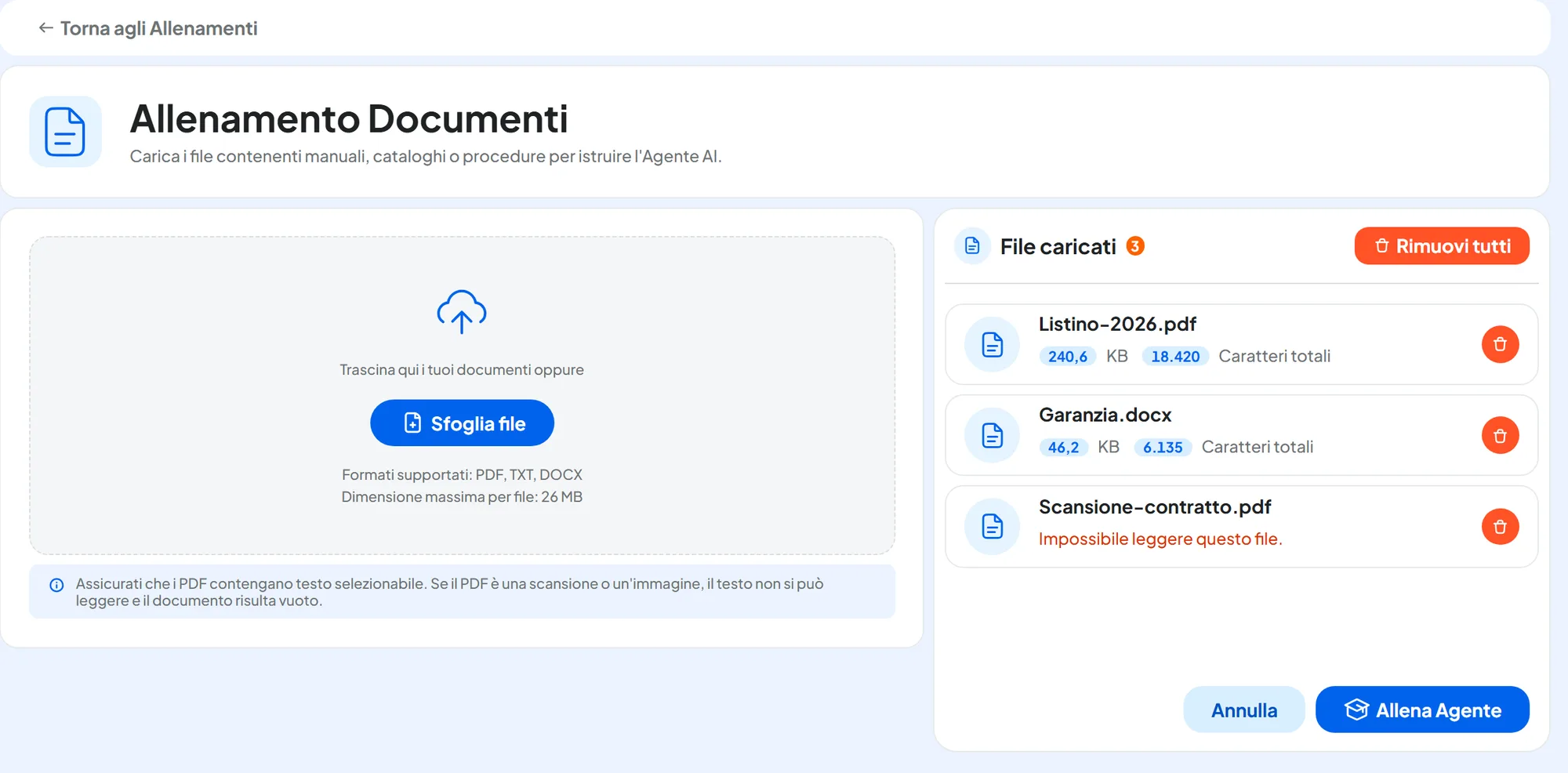Click the 'File caricati' heading
1568x773 pixels.
coord(1058,247)
